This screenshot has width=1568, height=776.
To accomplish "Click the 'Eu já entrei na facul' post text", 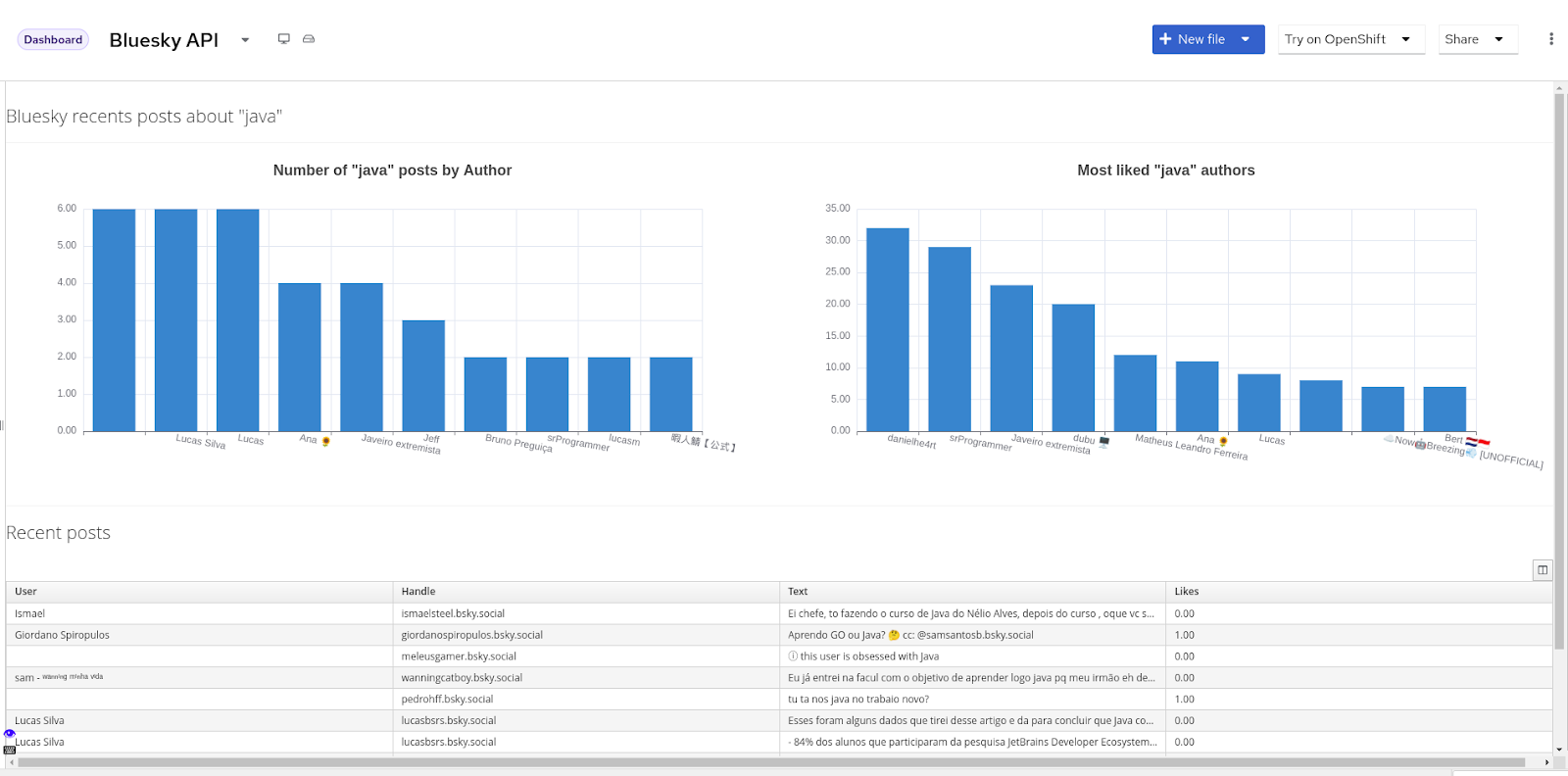I will pyautogui.click(x=971, y=678).
